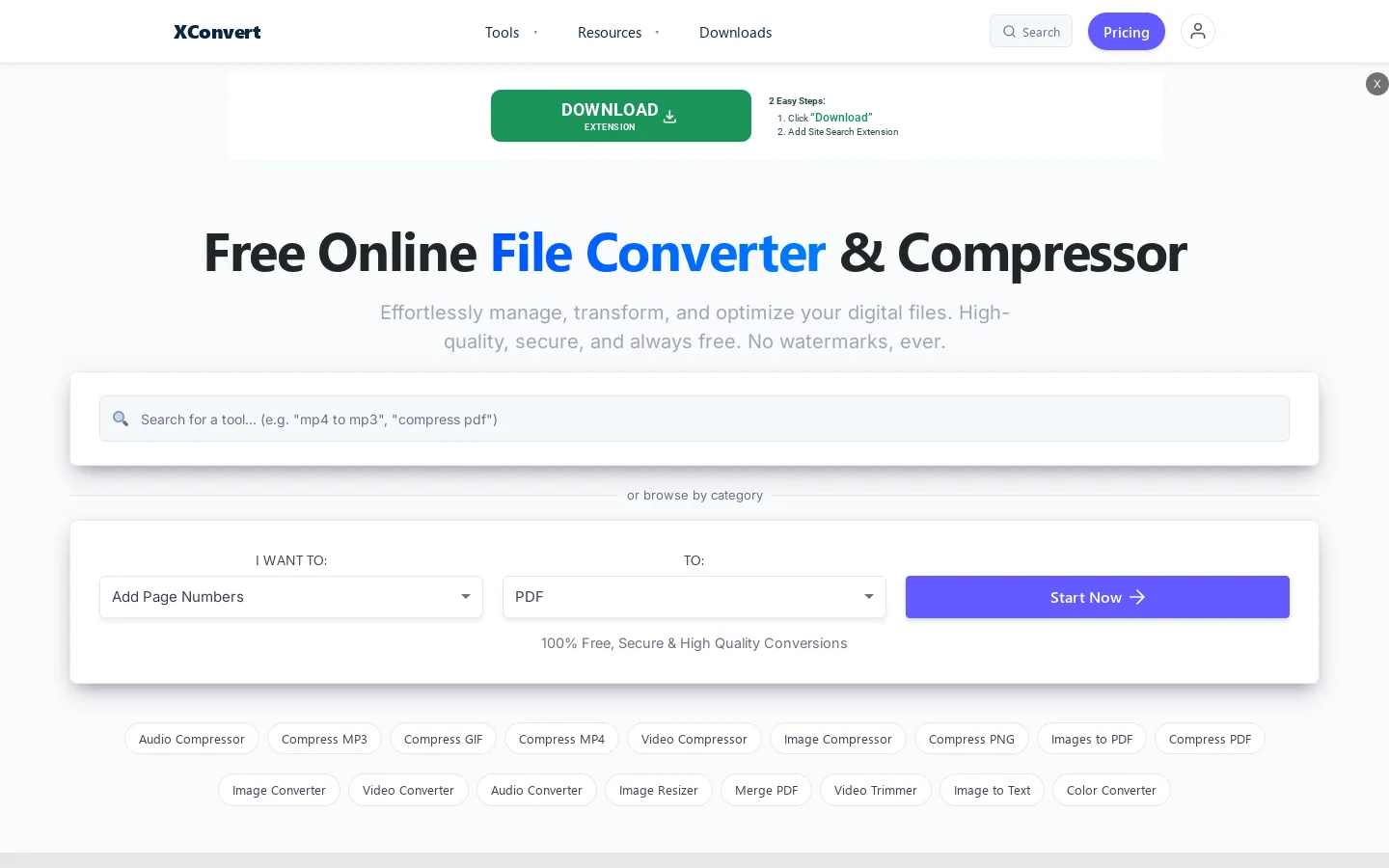Viewport: 1389px width, 868px height.
Task: Open Compress PDF tool
Action: 1210,739
